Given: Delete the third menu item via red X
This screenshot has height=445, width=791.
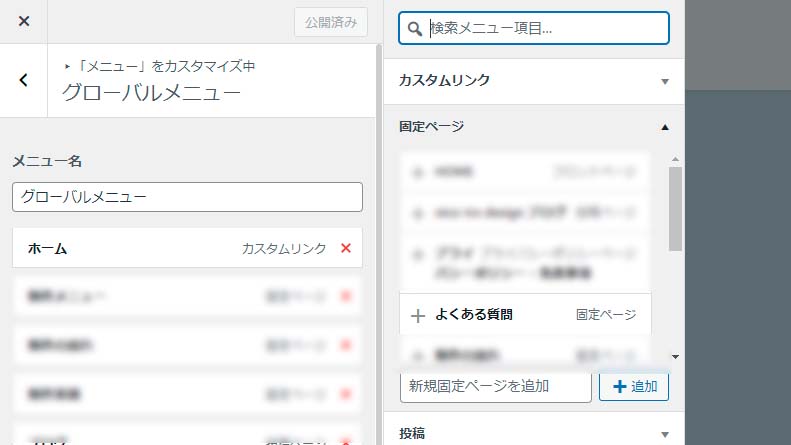Looking at the screenshot, I should tap(346, 345).
